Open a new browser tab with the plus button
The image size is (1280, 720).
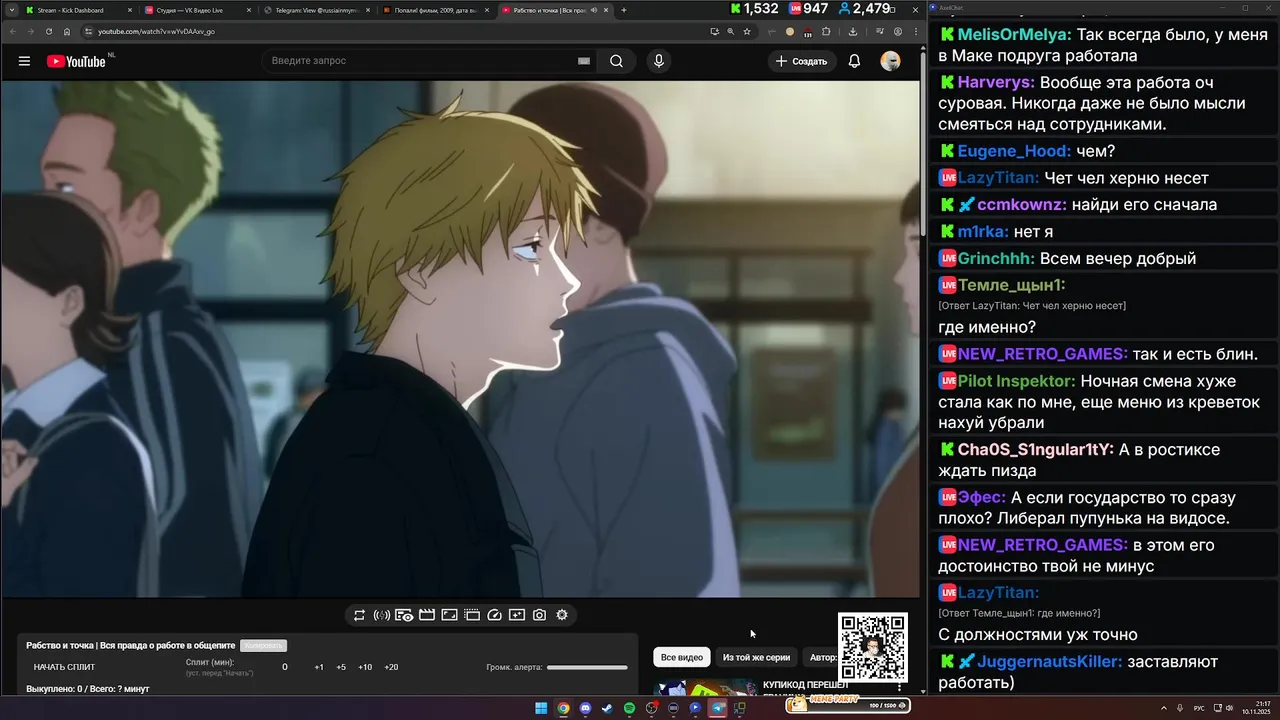pyautogui.click(x=624, y=10)
